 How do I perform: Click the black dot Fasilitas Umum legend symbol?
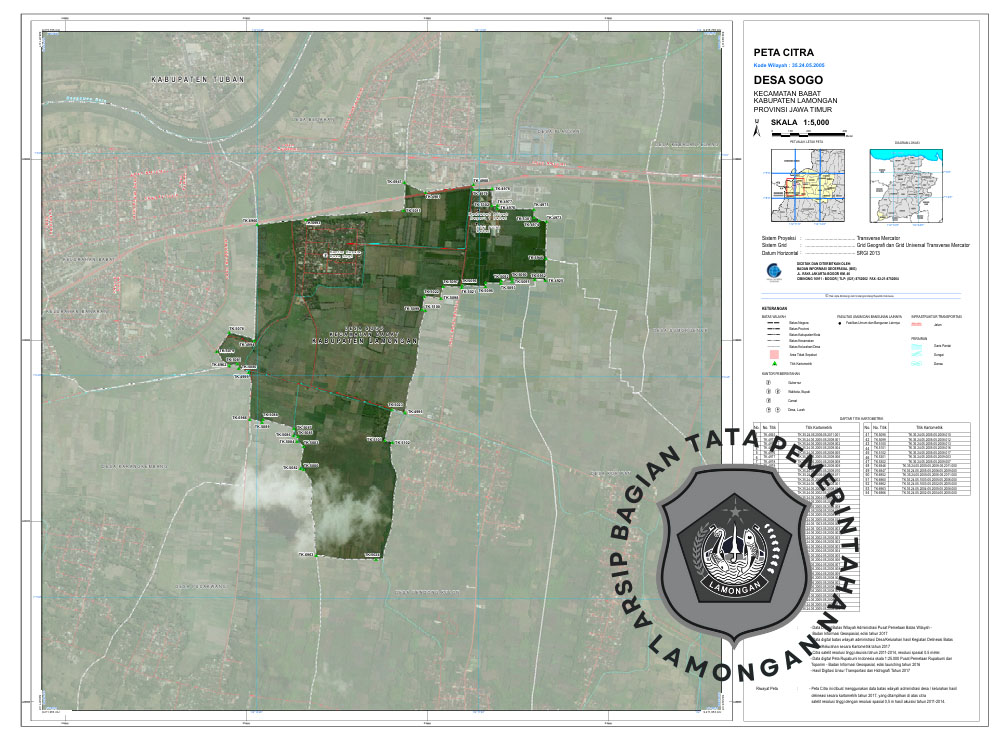coord(841,324)
